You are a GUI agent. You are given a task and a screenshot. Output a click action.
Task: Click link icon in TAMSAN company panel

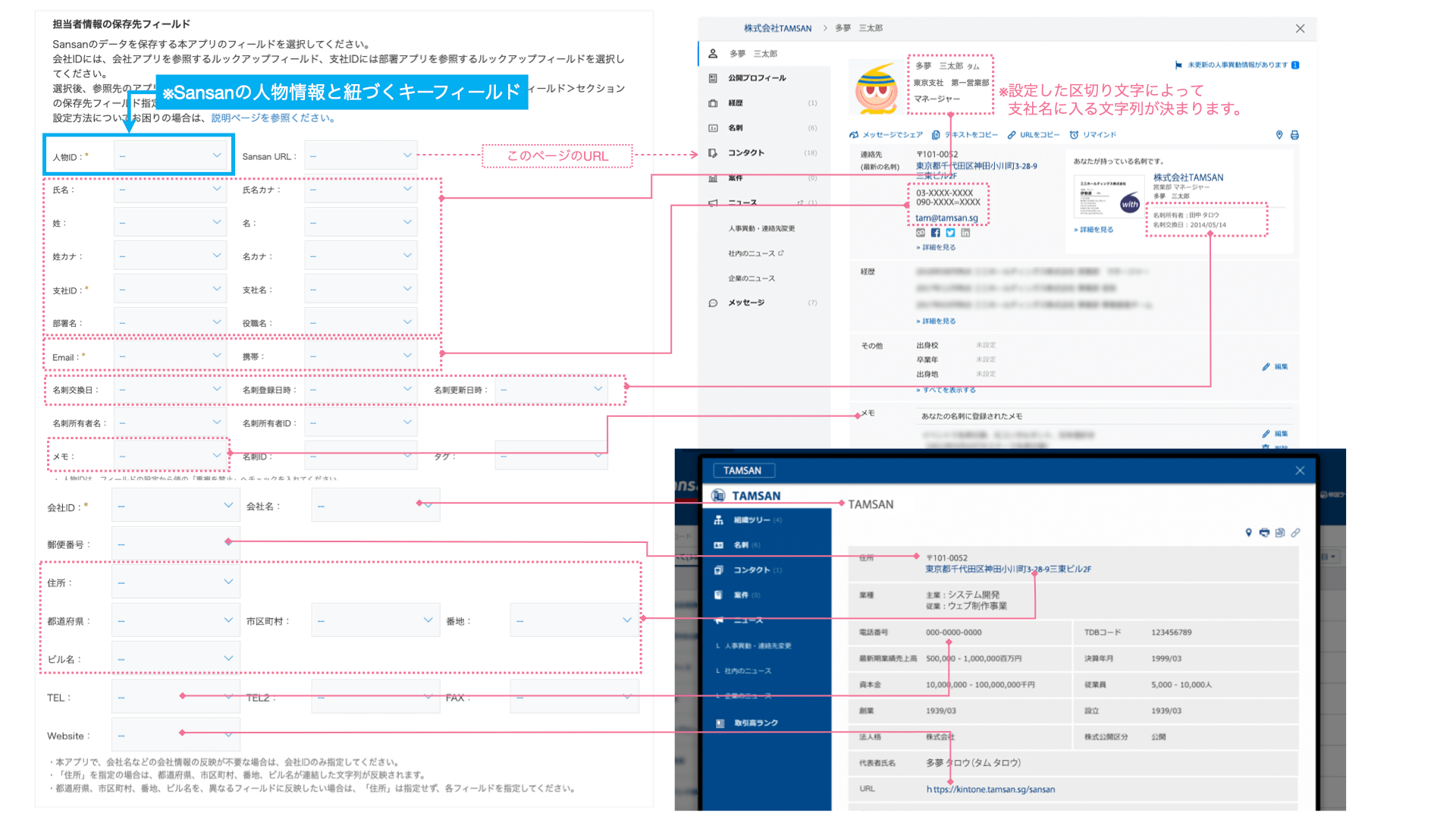tap(1296, 532)
